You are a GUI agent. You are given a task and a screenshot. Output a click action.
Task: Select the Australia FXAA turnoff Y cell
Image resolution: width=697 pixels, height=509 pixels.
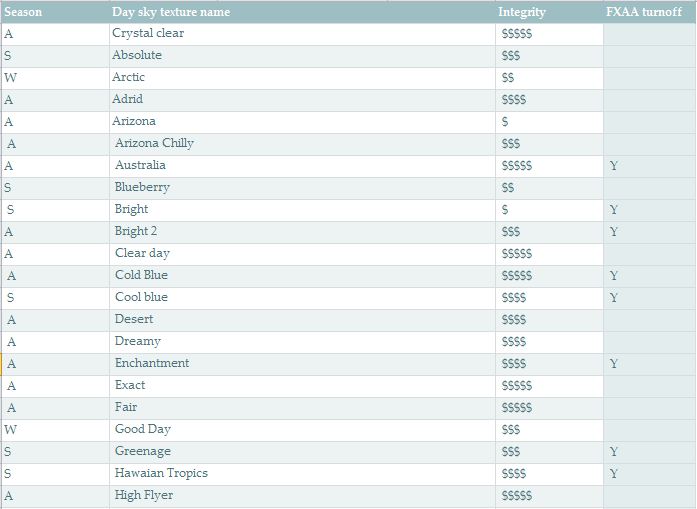(650, 166)
